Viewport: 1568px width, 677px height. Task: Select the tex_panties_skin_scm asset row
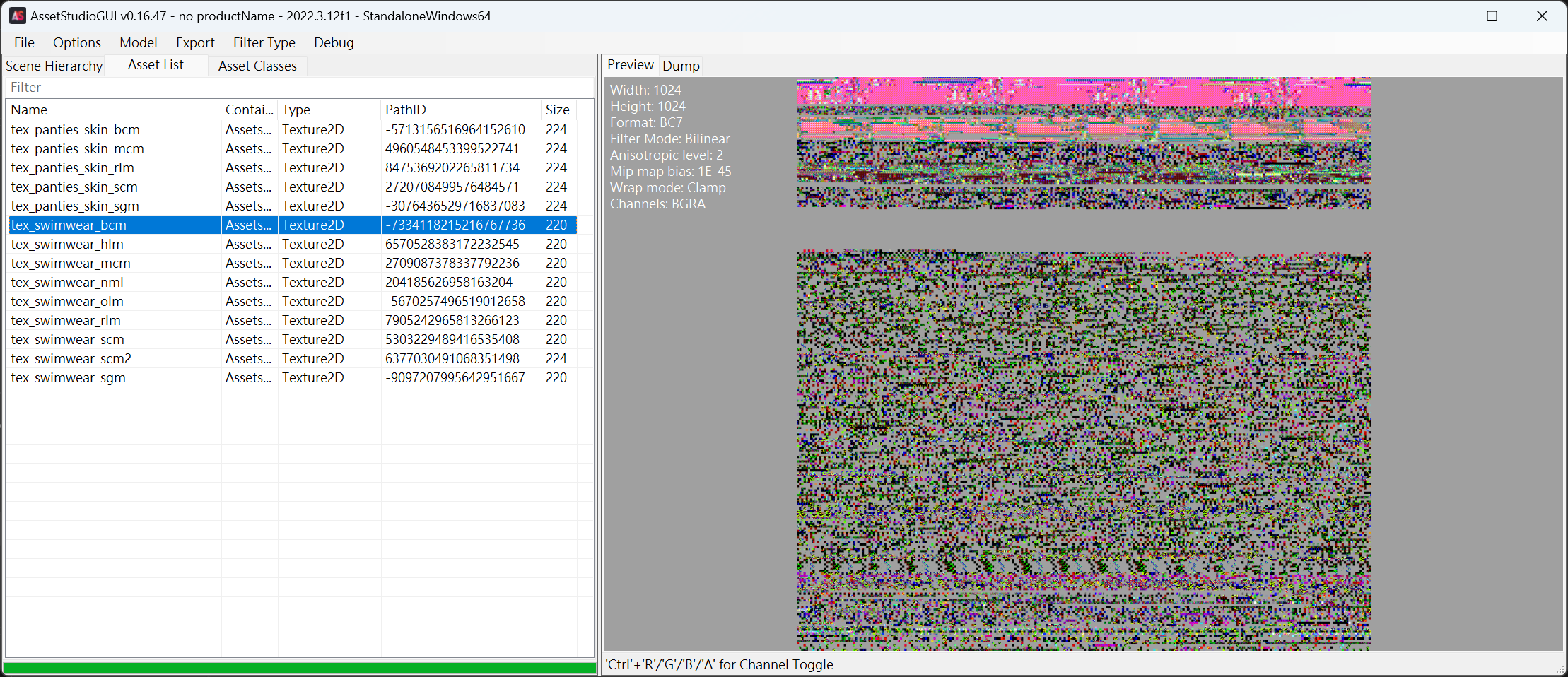tap(293, 187)
